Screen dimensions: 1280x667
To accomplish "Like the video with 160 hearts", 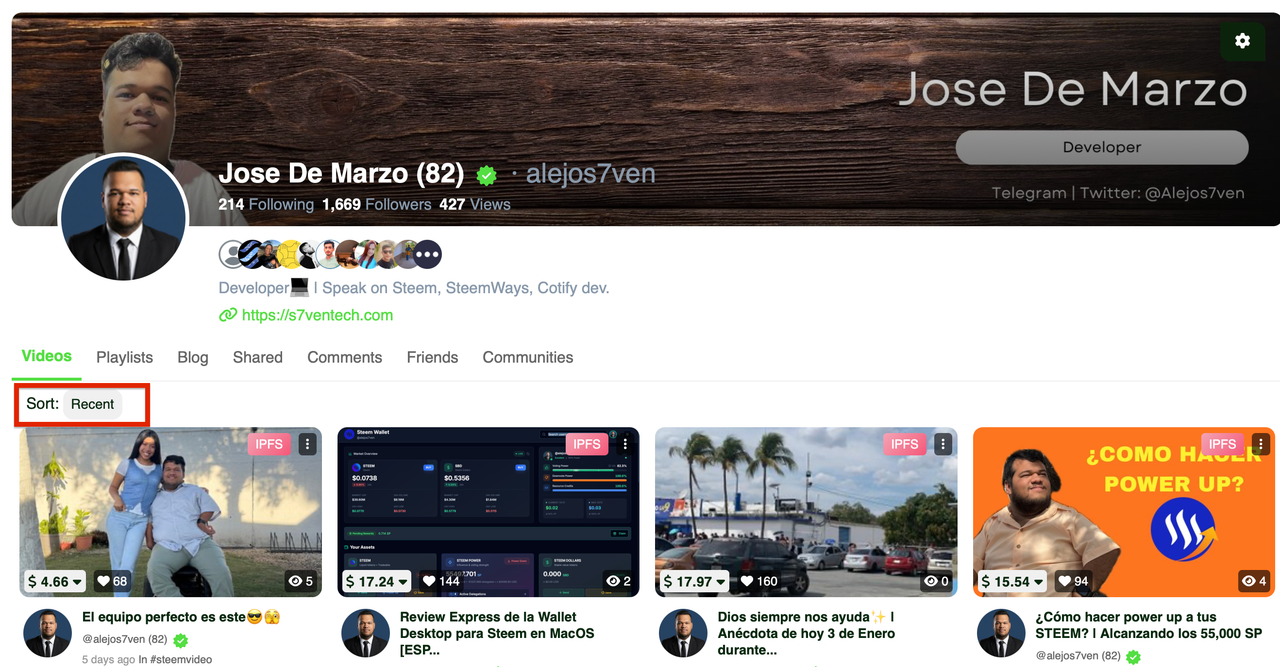I will tap(759, 581).
